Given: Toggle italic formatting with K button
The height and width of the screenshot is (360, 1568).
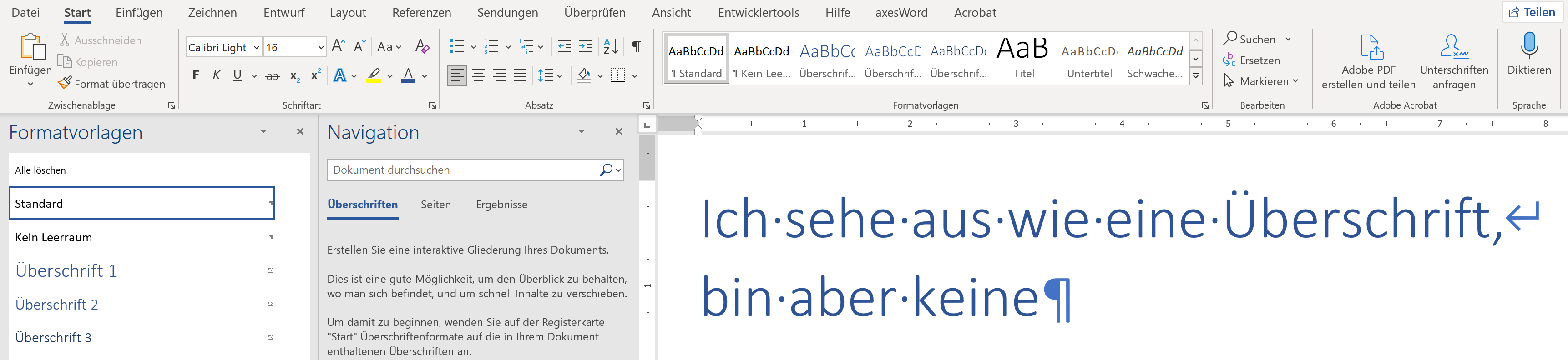Looking at the screenshot, I should (x=216, y=75).
